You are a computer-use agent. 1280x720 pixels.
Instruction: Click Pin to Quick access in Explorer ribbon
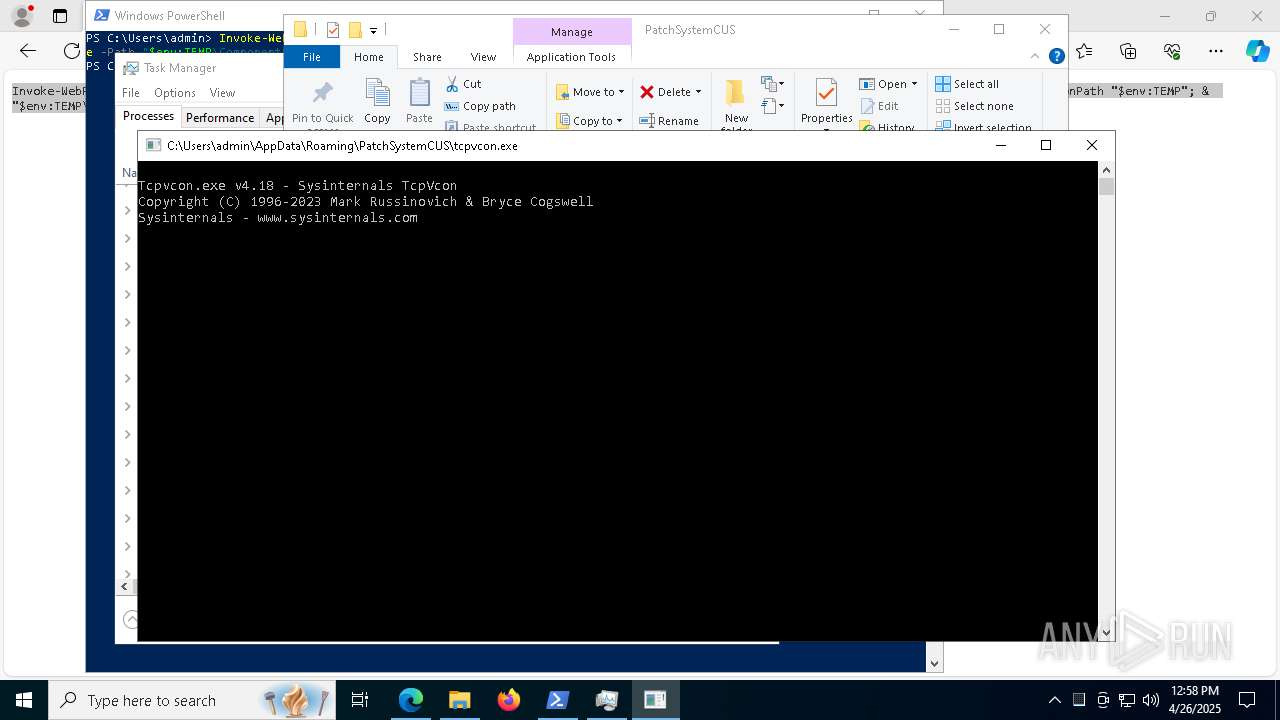coord(322,104)
